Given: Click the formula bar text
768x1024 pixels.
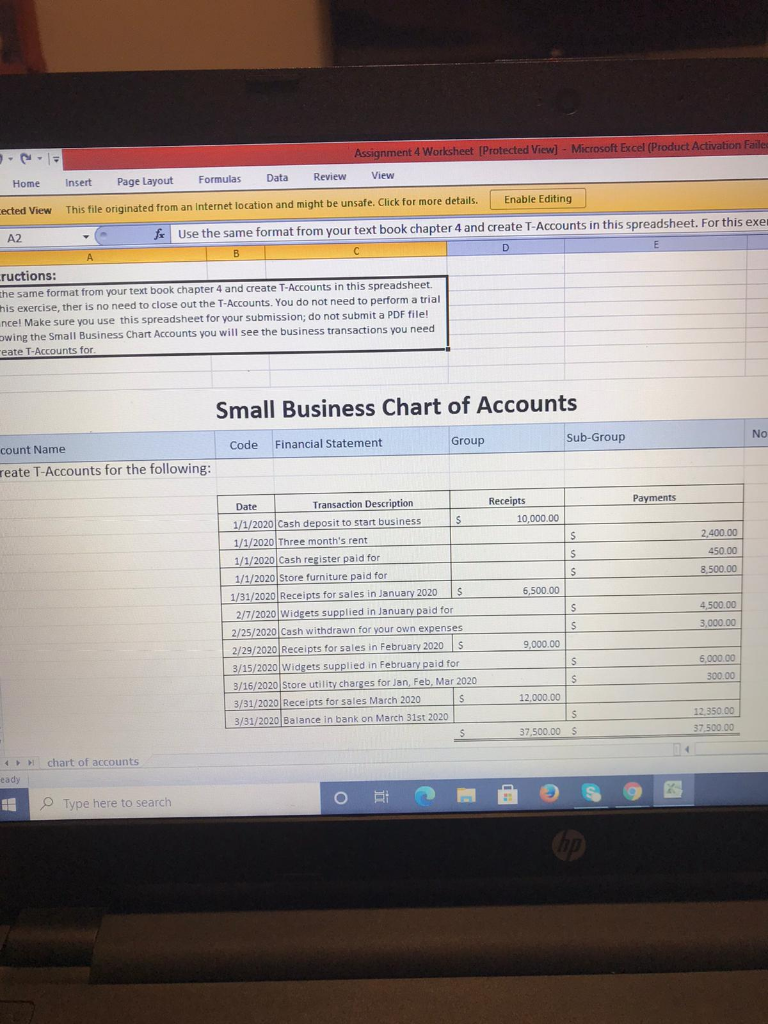Looking at the screenshot, I should (x=472, y=227).
